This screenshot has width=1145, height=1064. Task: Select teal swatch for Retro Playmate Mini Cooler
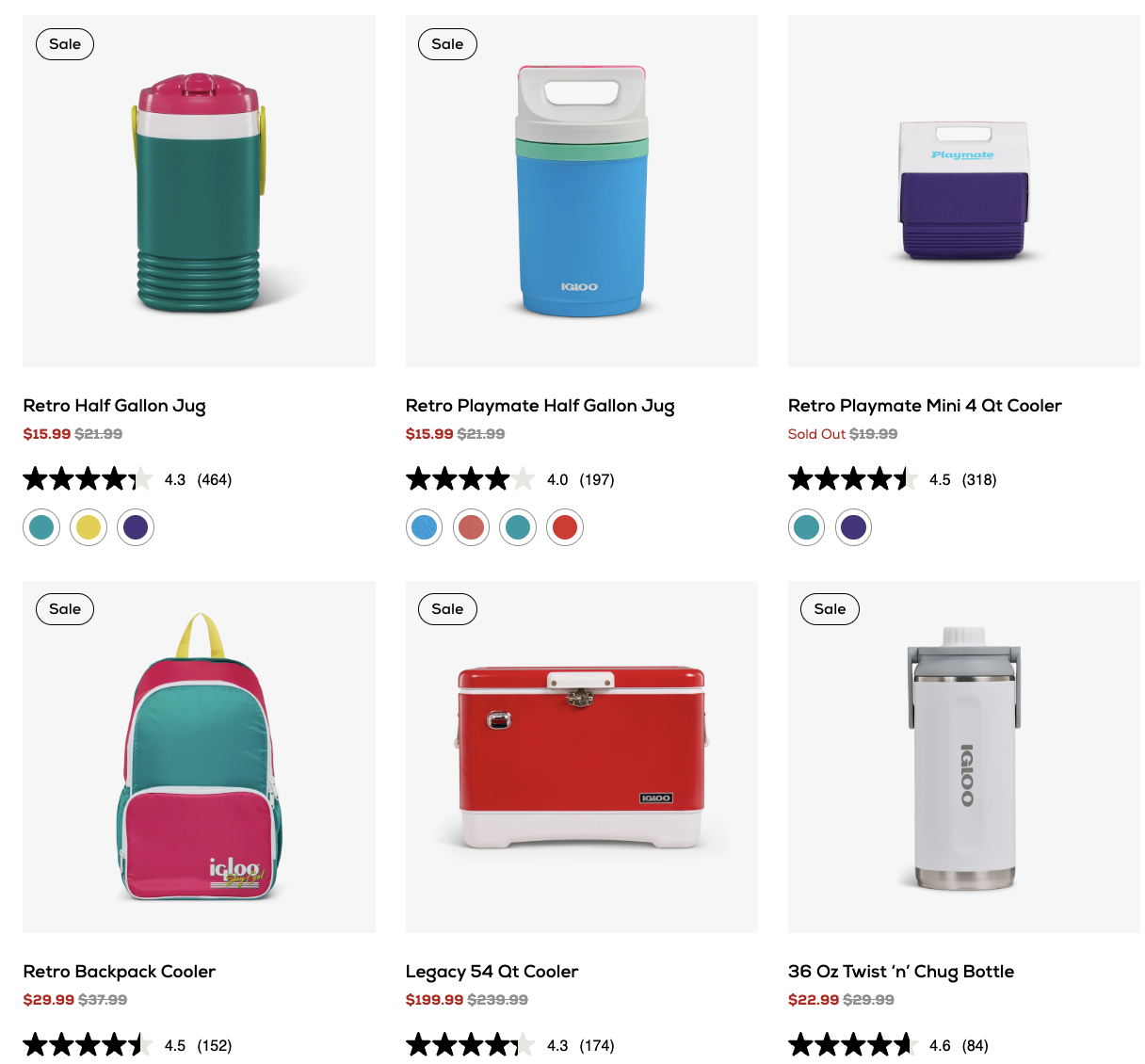pos(807,527)
